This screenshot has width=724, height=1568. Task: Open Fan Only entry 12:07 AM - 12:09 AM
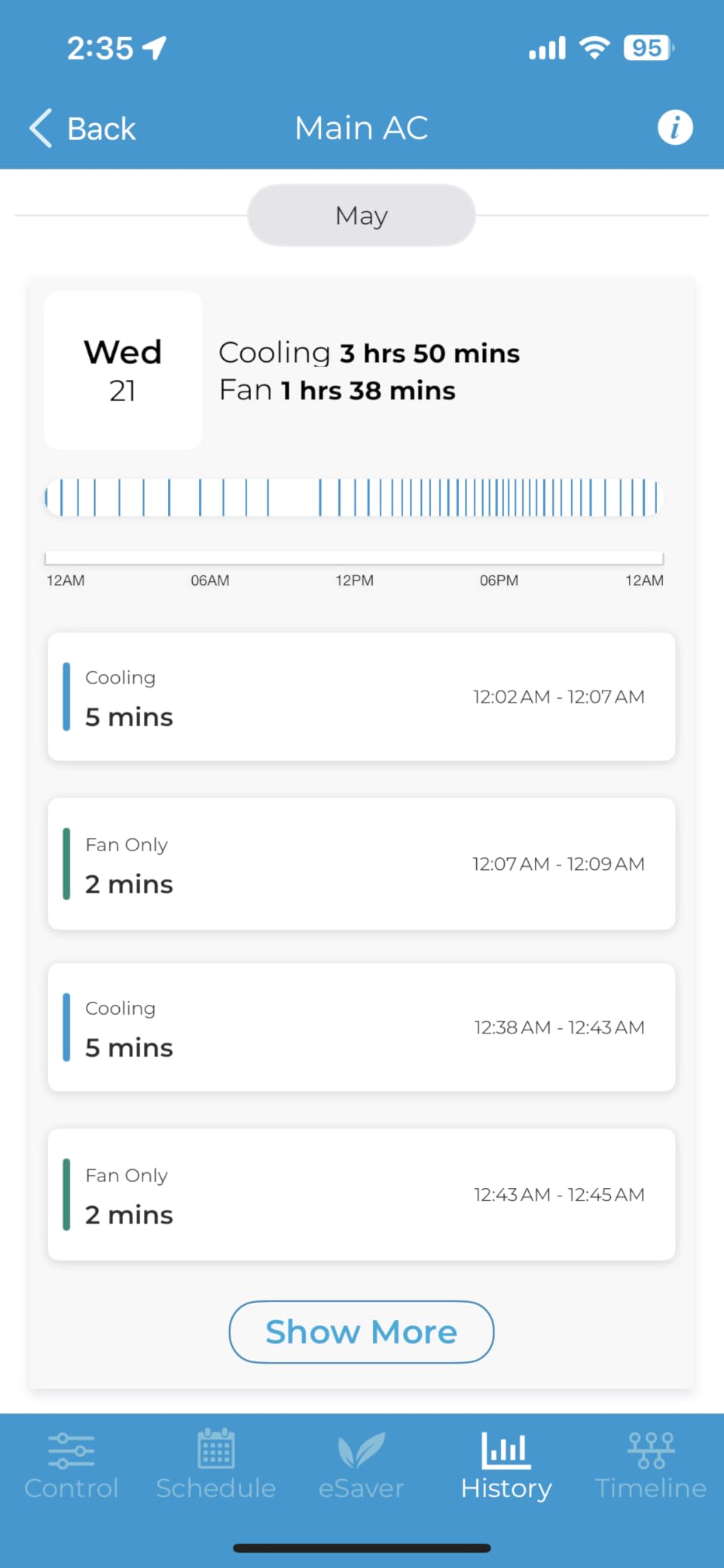[362, 864]
